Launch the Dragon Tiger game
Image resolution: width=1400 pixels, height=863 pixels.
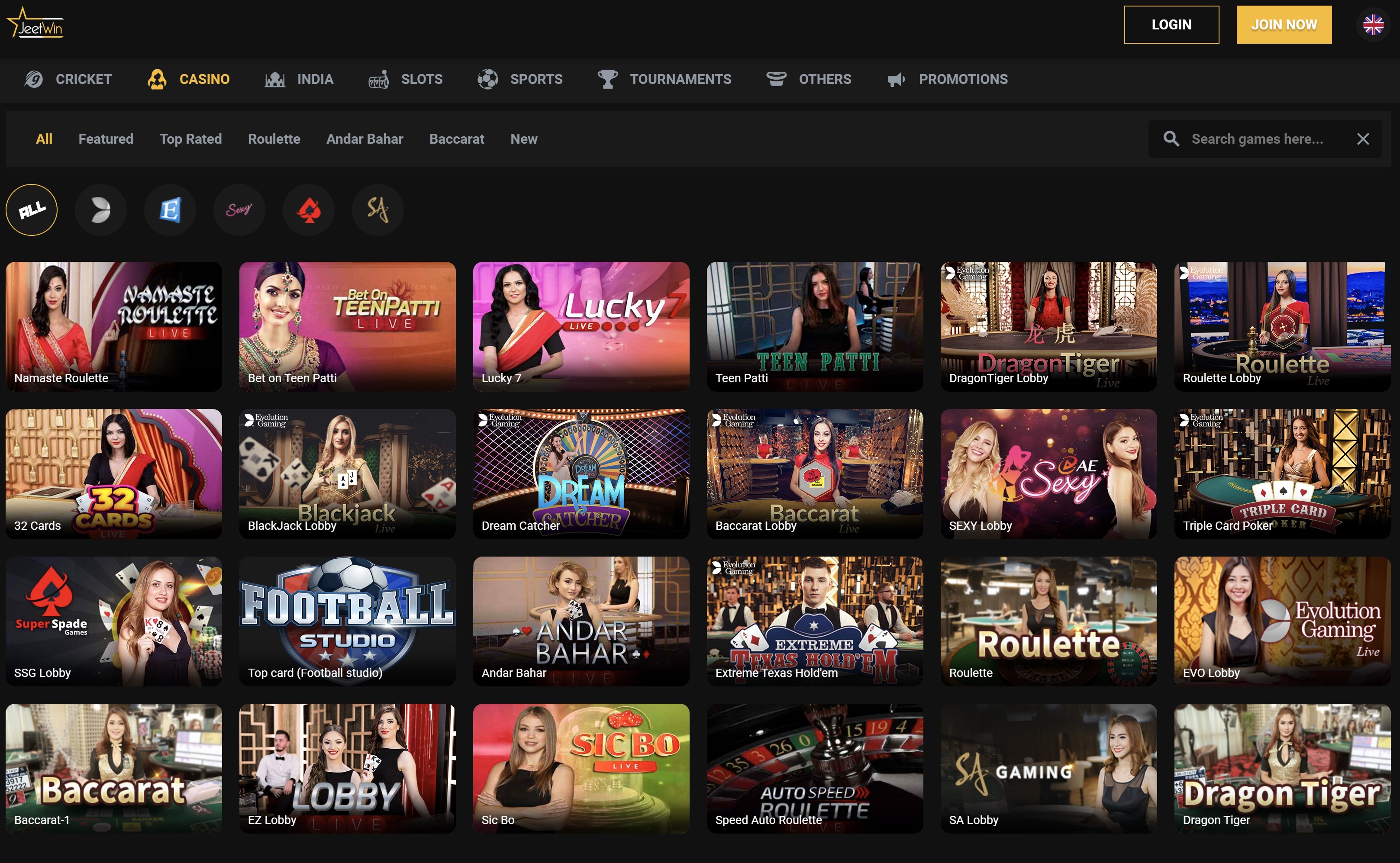(x=1282, y=768)
